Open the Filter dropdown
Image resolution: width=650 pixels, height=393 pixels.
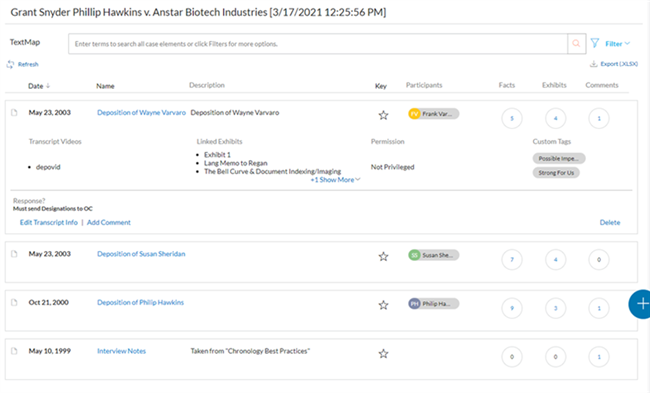[x=611, y=44]
